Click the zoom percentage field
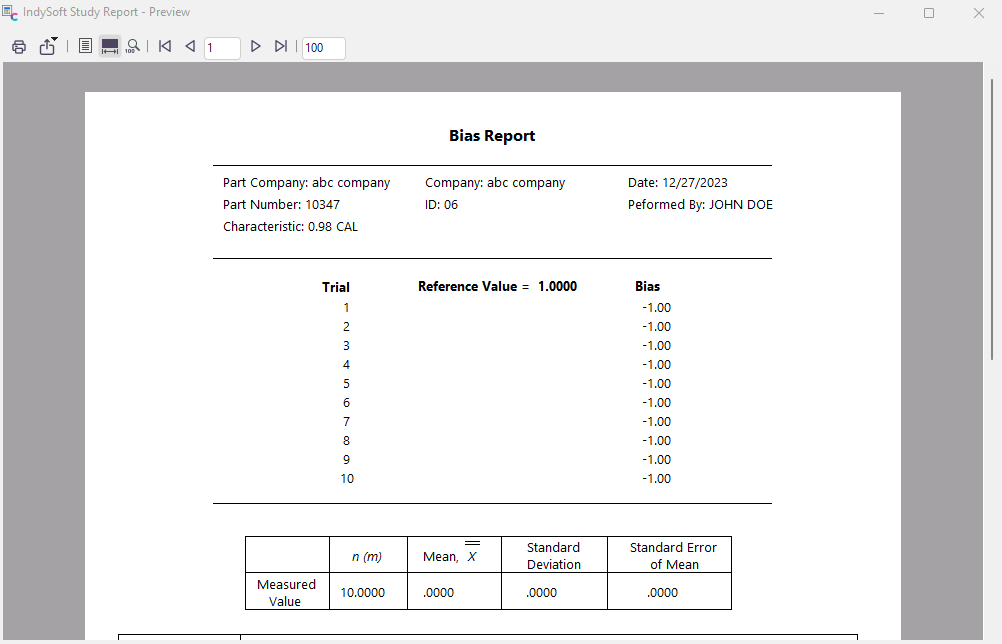Screen dimensions: 1002x644 point(323,48)
